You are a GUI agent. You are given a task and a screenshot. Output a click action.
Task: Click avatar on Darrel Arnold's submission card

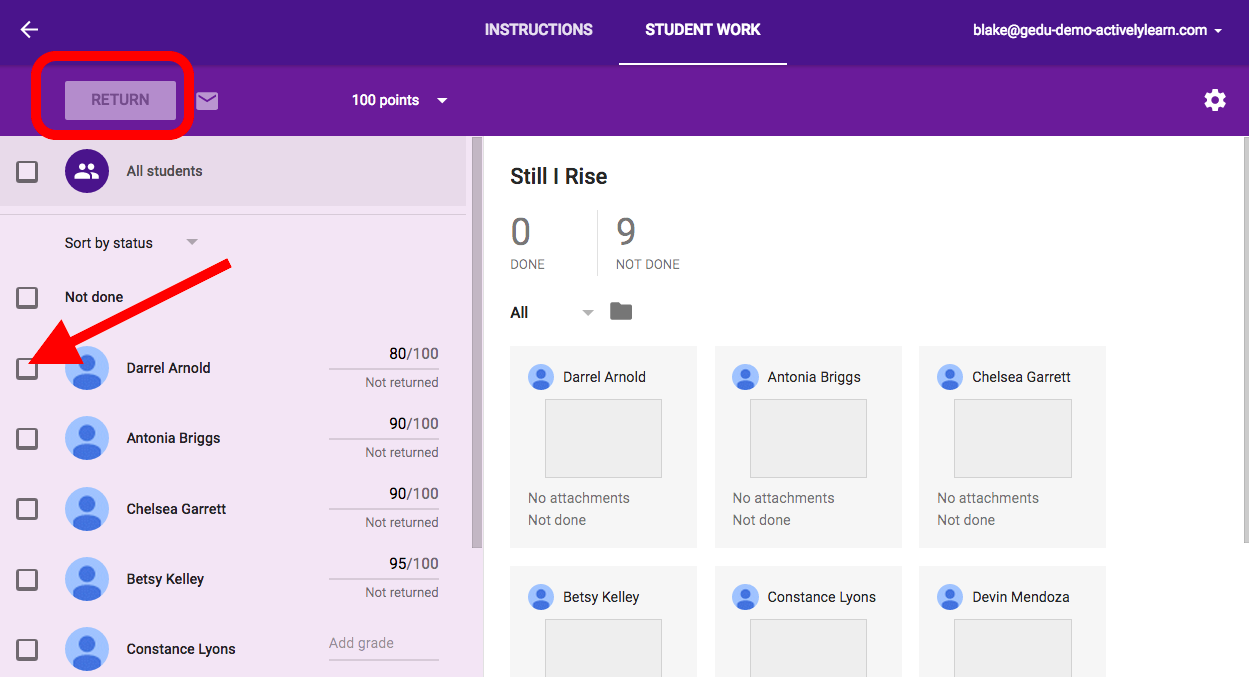[541, 377]
